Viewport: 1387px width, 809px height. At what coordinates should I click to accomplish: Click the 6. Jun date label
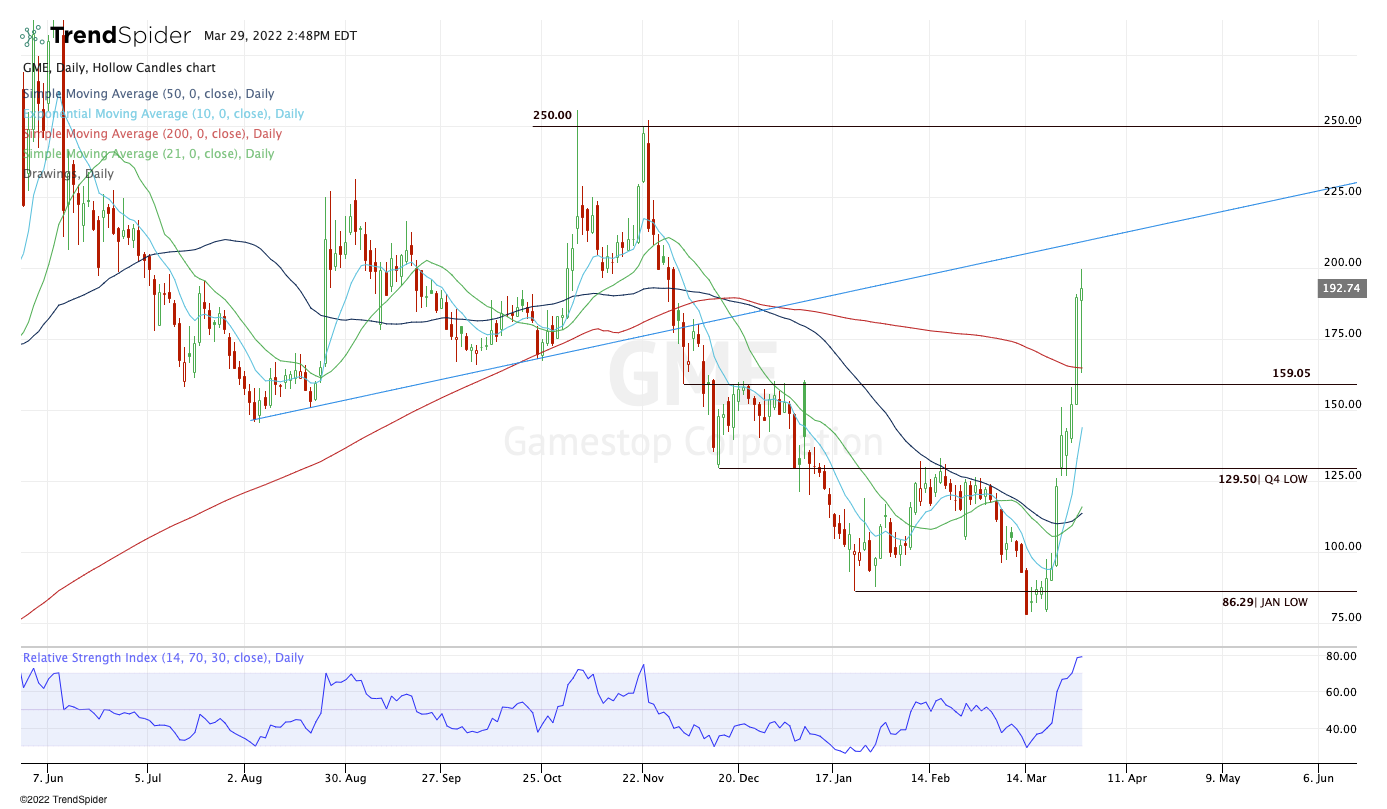[1319, 776]
